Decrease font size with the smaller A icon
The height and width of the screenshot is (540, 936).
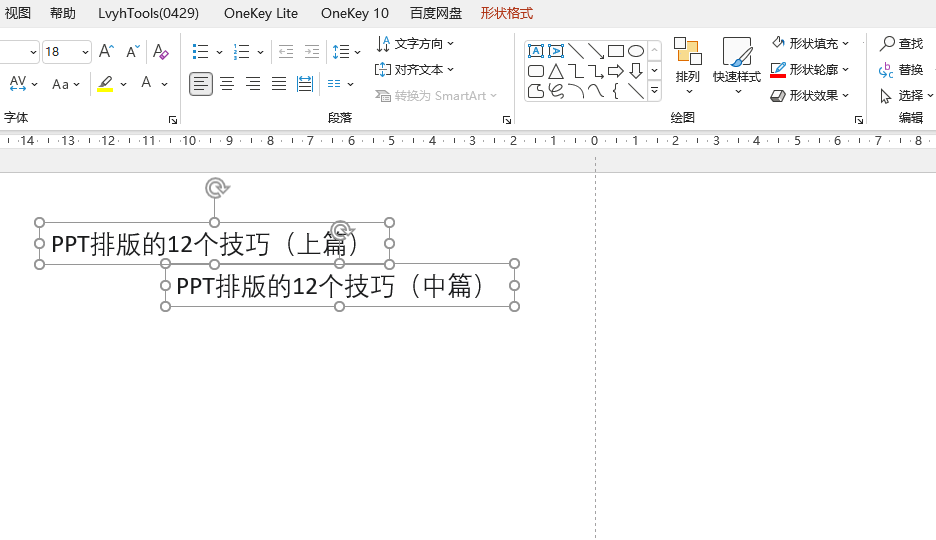coord(133,51)
